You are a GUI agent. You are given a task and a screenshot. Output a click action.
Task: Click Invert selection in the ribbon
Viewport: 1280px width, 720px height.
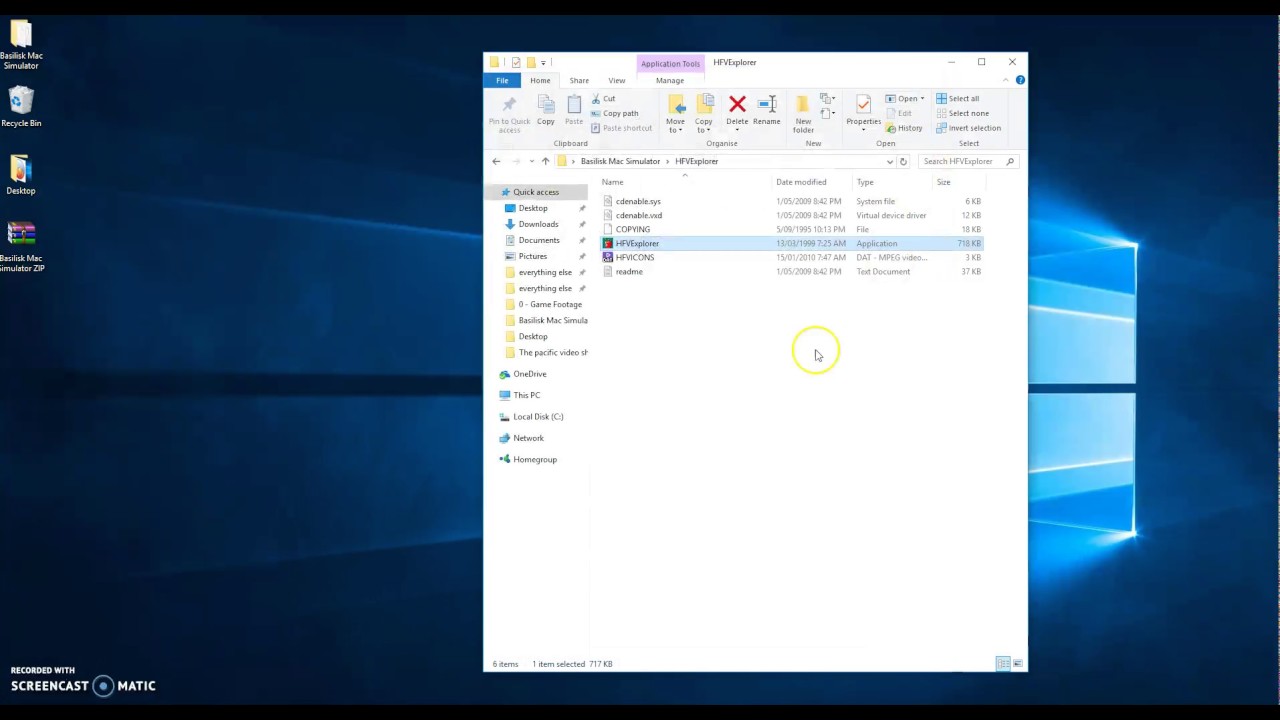tap(968, 128)
